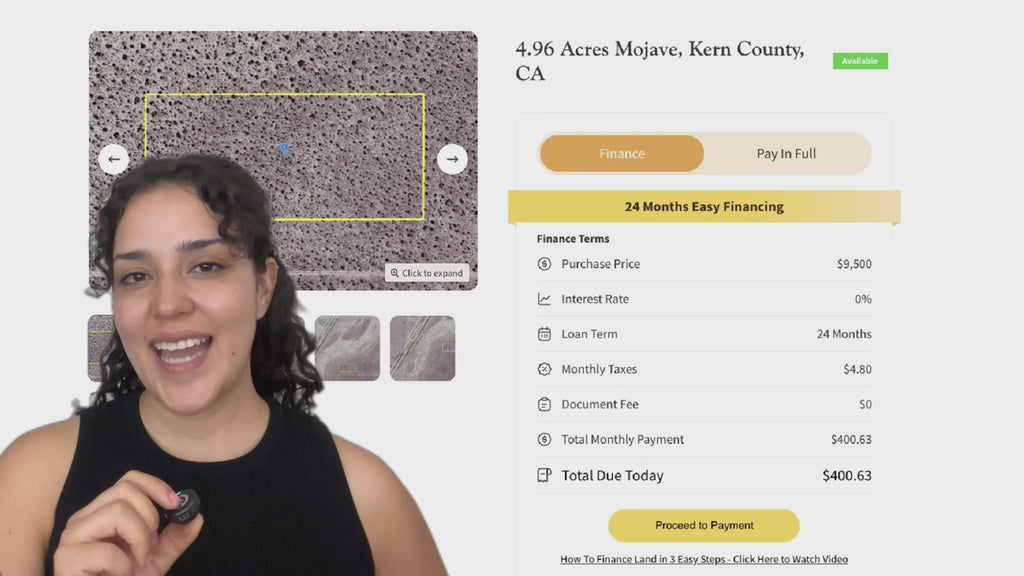Viewport: 1024px width, 576px height.
Task: Select the first partially hidden thumbnail
Action: [x=101, y=347]
